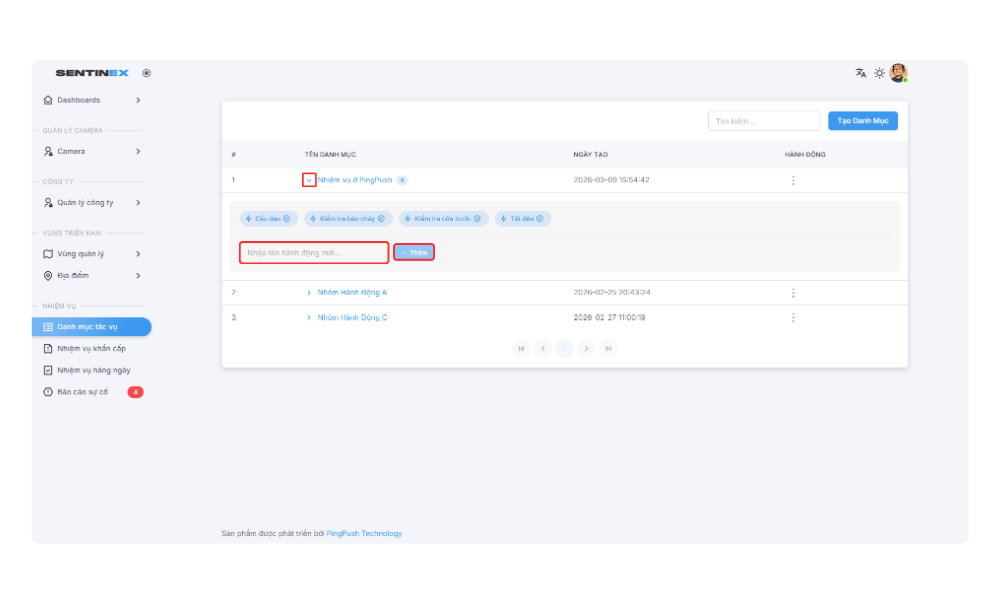Toggle light/dark theme sun icon
This screenshot has height=600, width=1000.
coord(879,73)
